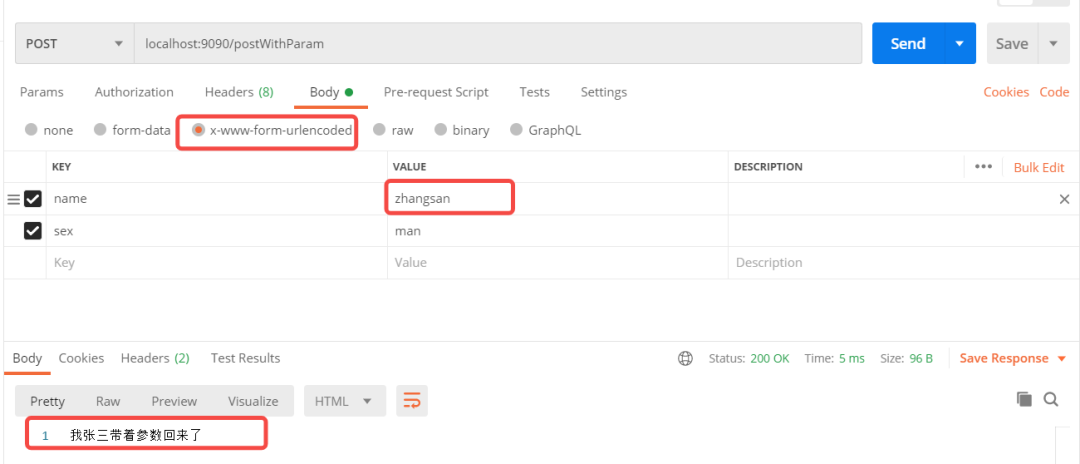Toggle the line wrap icon
The height and width of the screenshot is (464, 1080).
[x=412, y=401]
